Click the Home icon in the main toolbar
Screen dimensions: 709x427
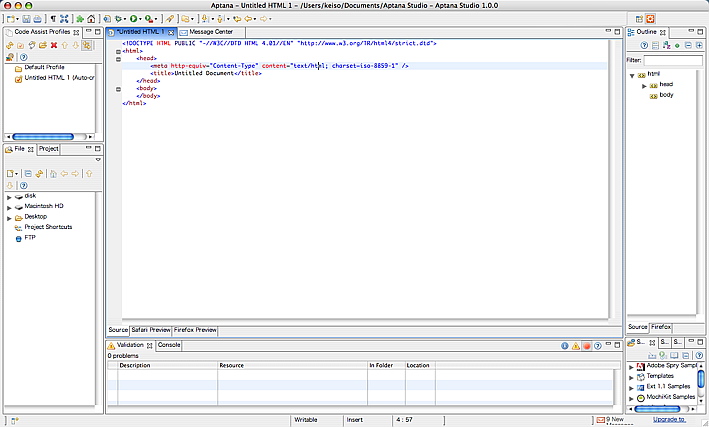click(92, 19)
